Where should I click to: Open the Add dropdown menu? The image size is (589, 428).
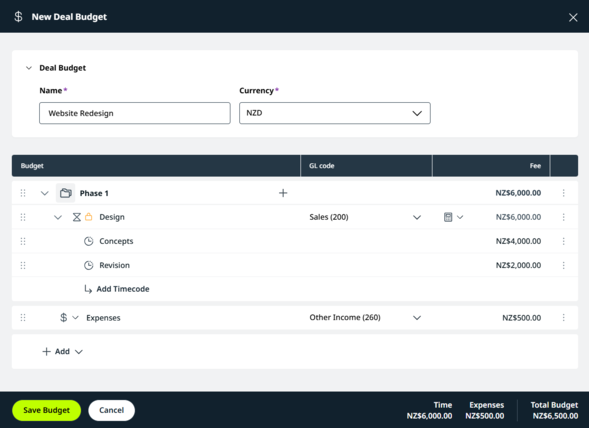point(62,352)
